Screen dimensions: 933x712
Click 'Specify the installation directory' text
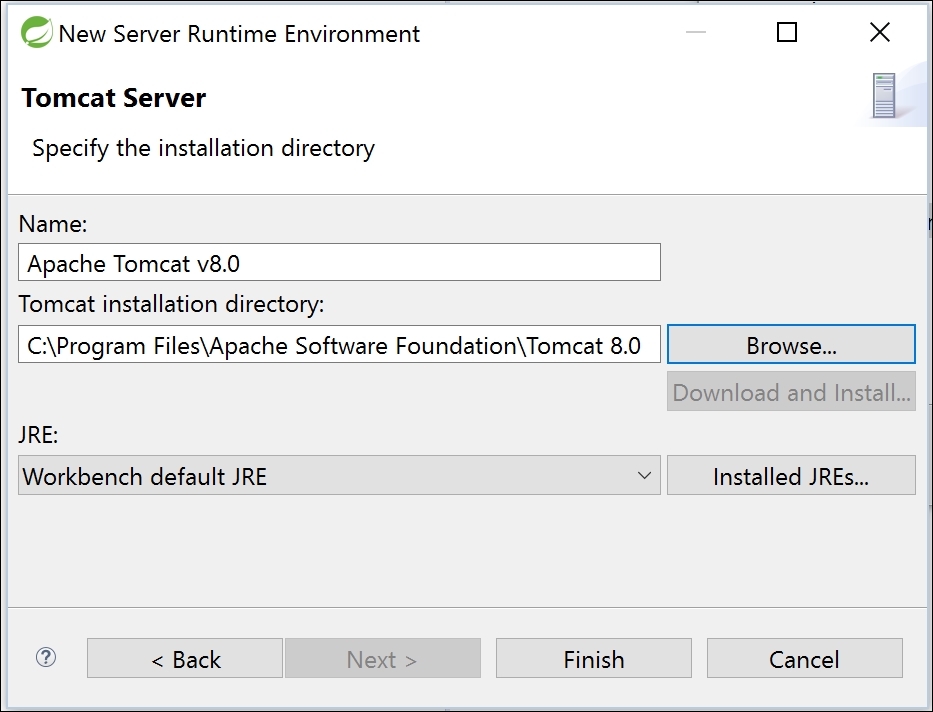tap(203, 148)
